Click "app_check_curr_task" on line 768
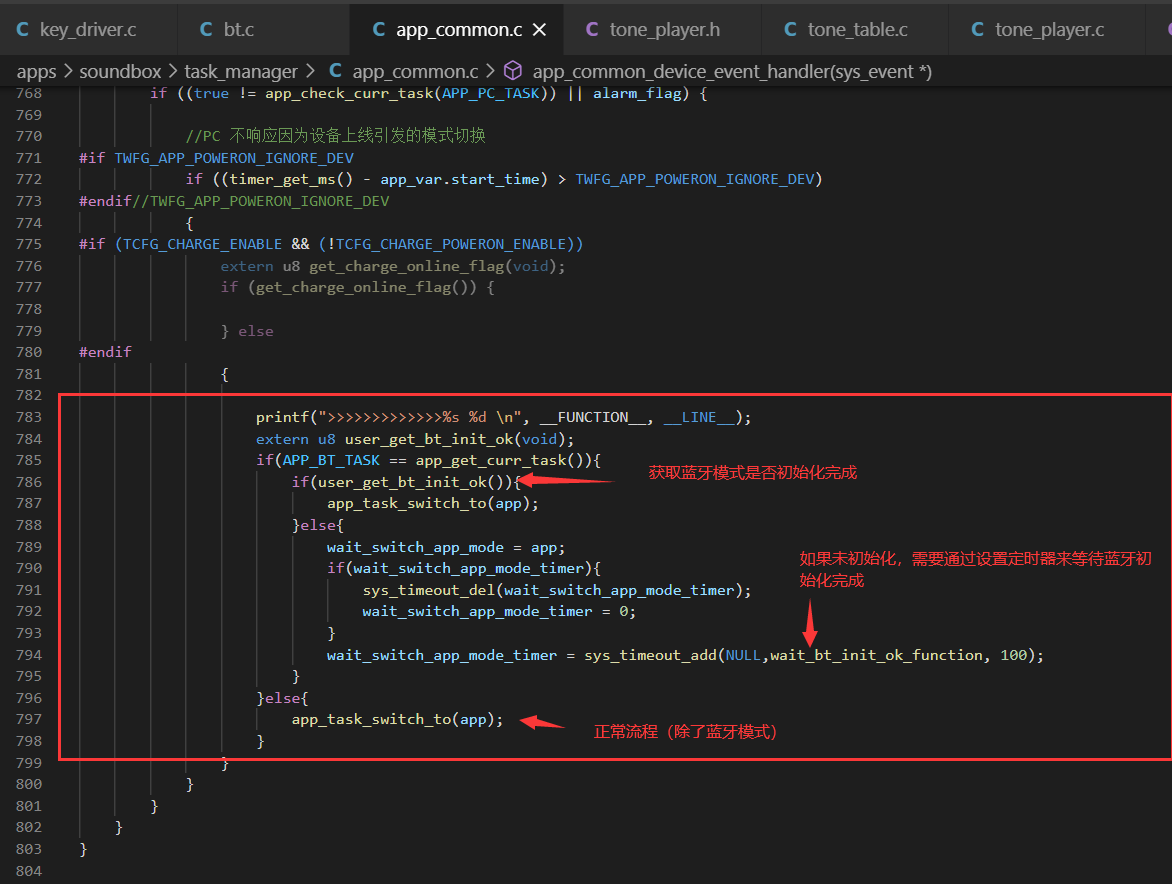Image resolution: width=1172 pixels, height=884 pixels. pyautogui.click(x=349, y=93)
